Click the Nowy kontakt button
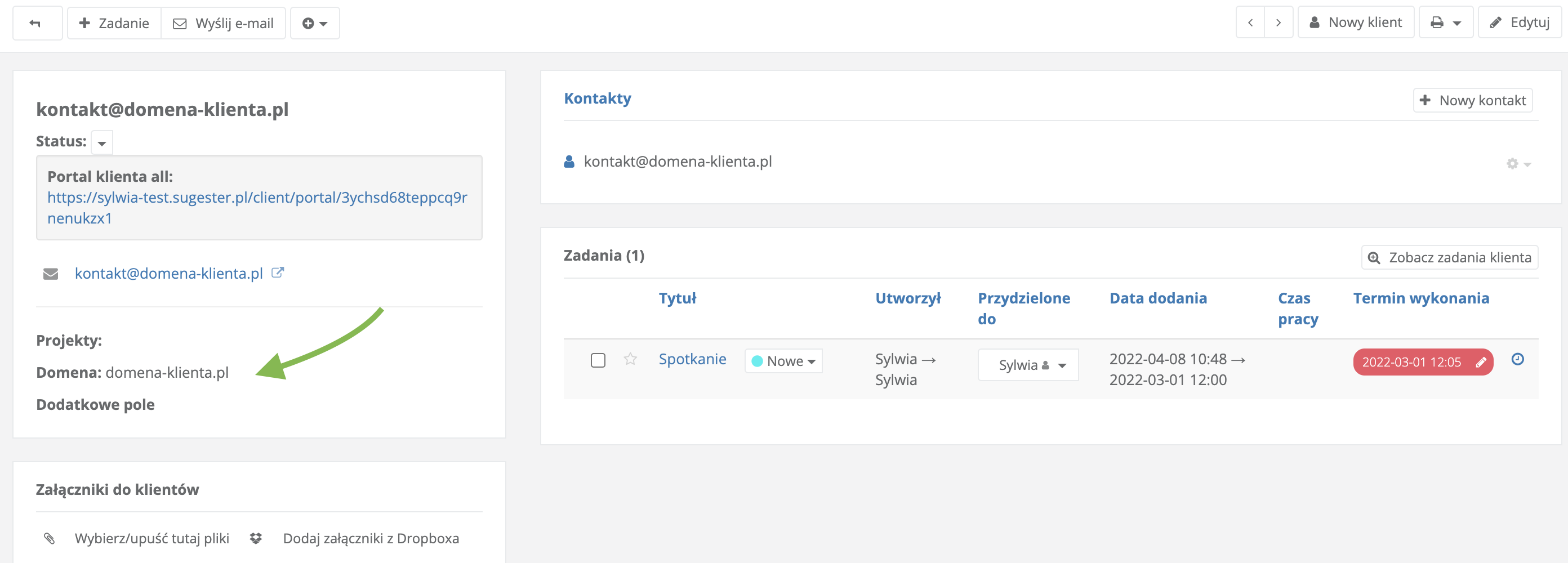 point(1472,100)
